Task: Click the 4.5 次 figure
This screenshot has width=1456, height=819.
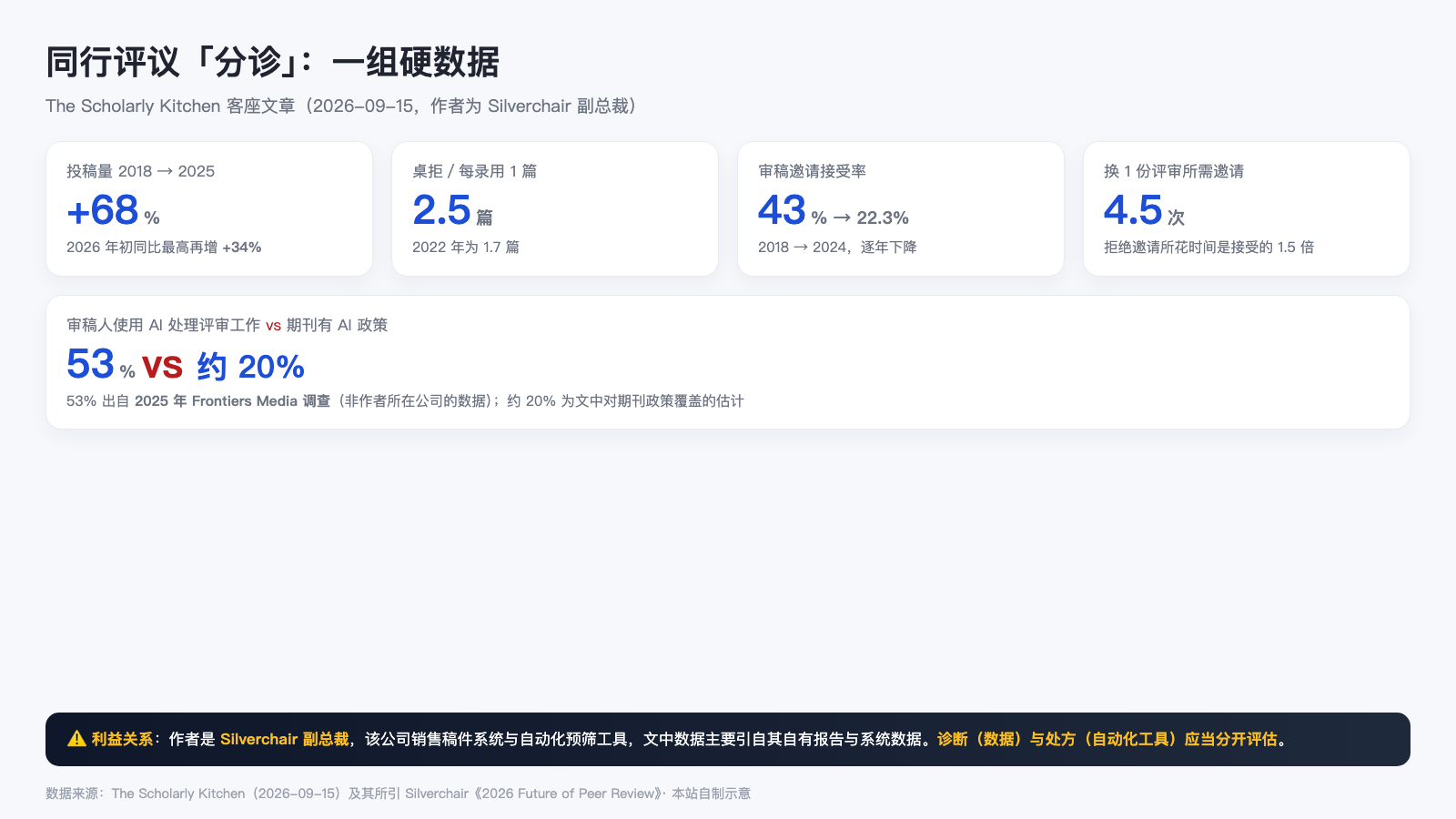Action: [x=1144, y=211]
